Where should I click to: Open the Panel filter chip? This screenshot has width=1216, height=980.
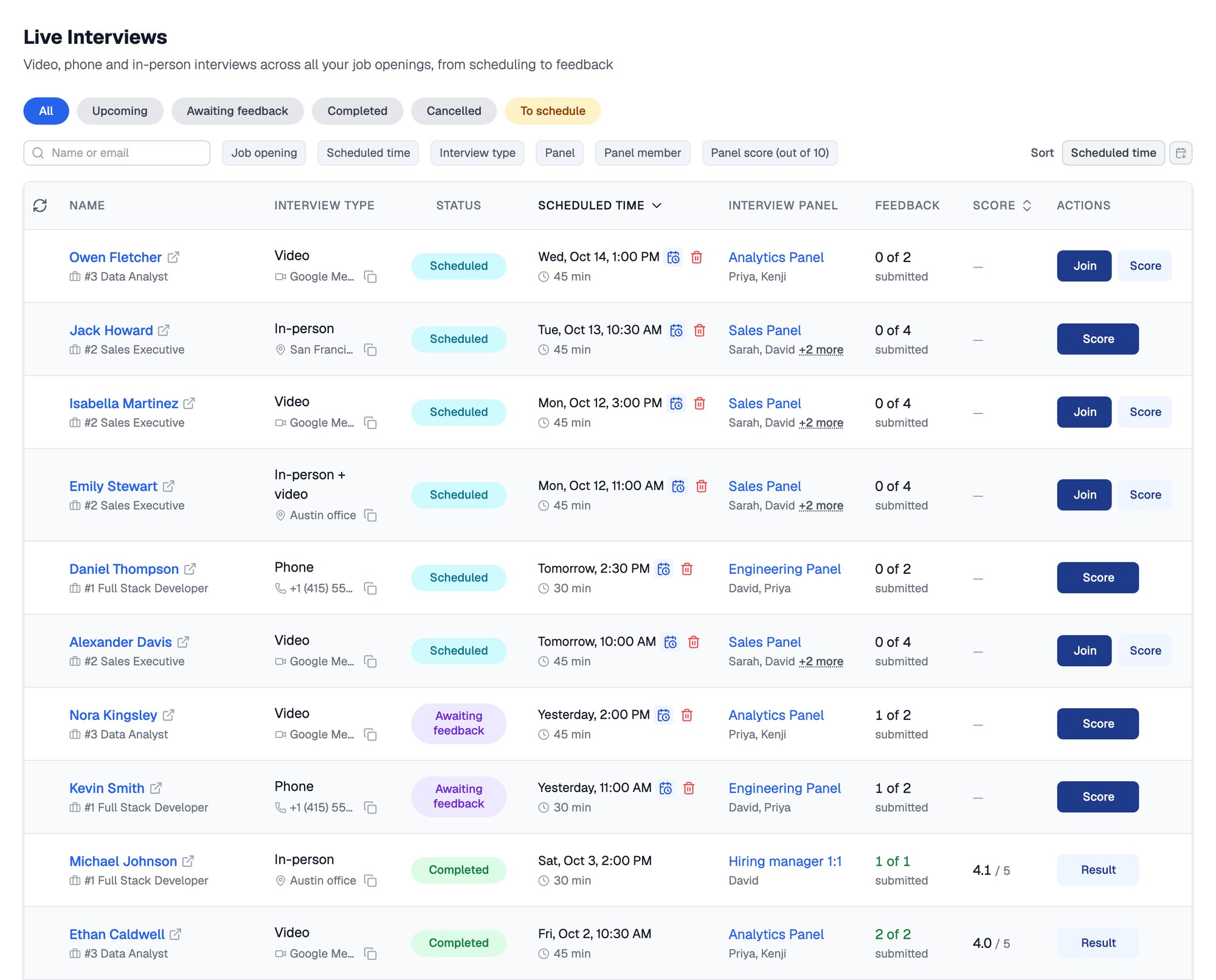point(559,153)
